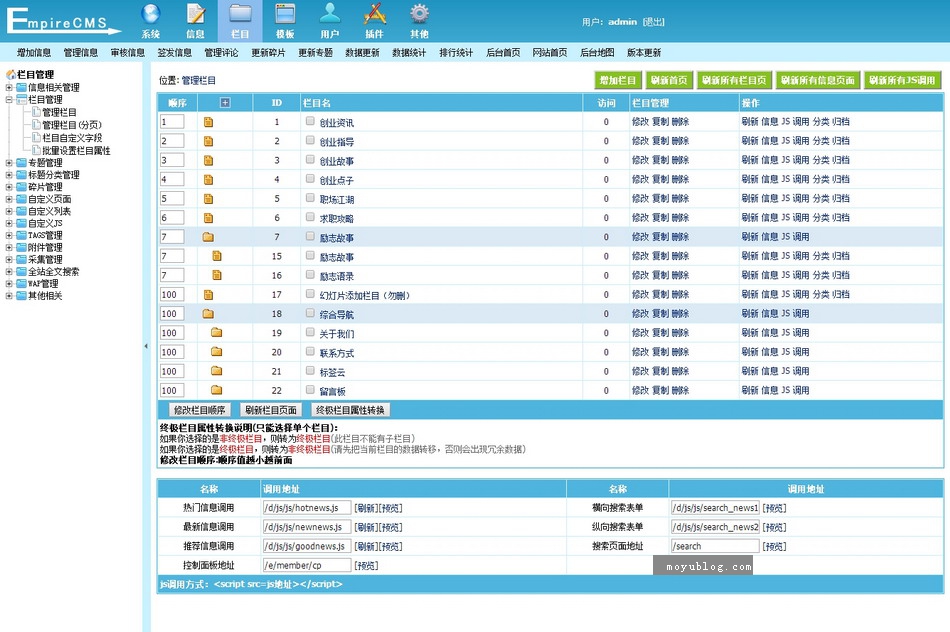Click the file icon in the 求职攻略 row
This screenshot has width=950, height=632.
(x=208, y=218)
